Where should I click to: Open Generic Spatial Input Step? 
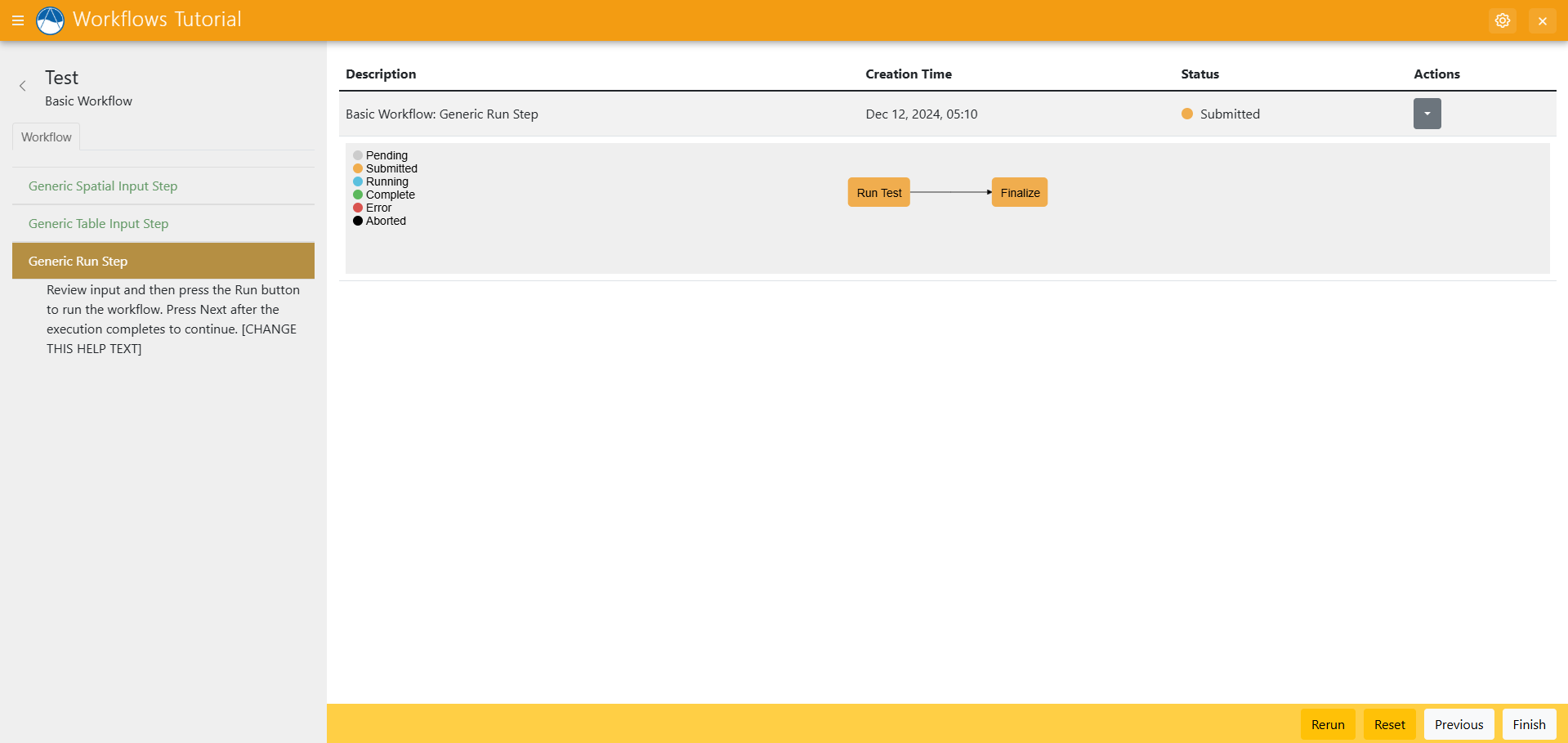(102, 186)
